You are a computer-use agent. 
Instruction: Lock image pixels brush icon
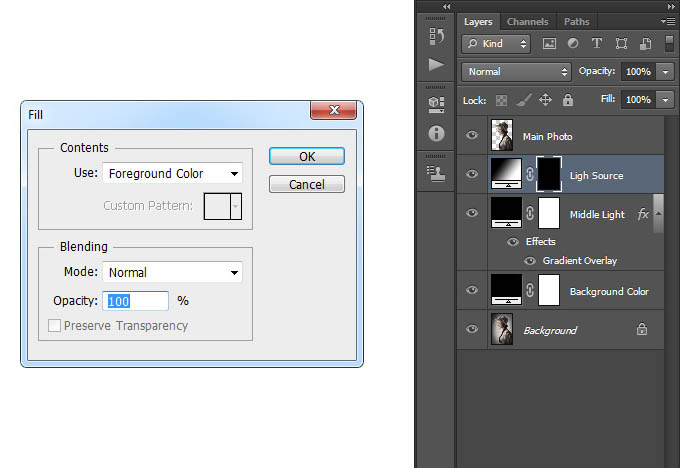(524, 100)
